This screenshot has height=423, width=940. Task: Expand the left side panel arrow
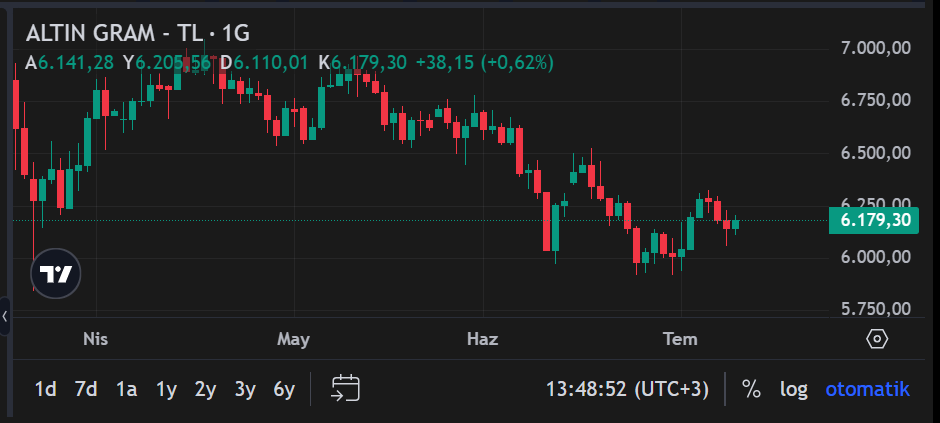pos(5,316)
